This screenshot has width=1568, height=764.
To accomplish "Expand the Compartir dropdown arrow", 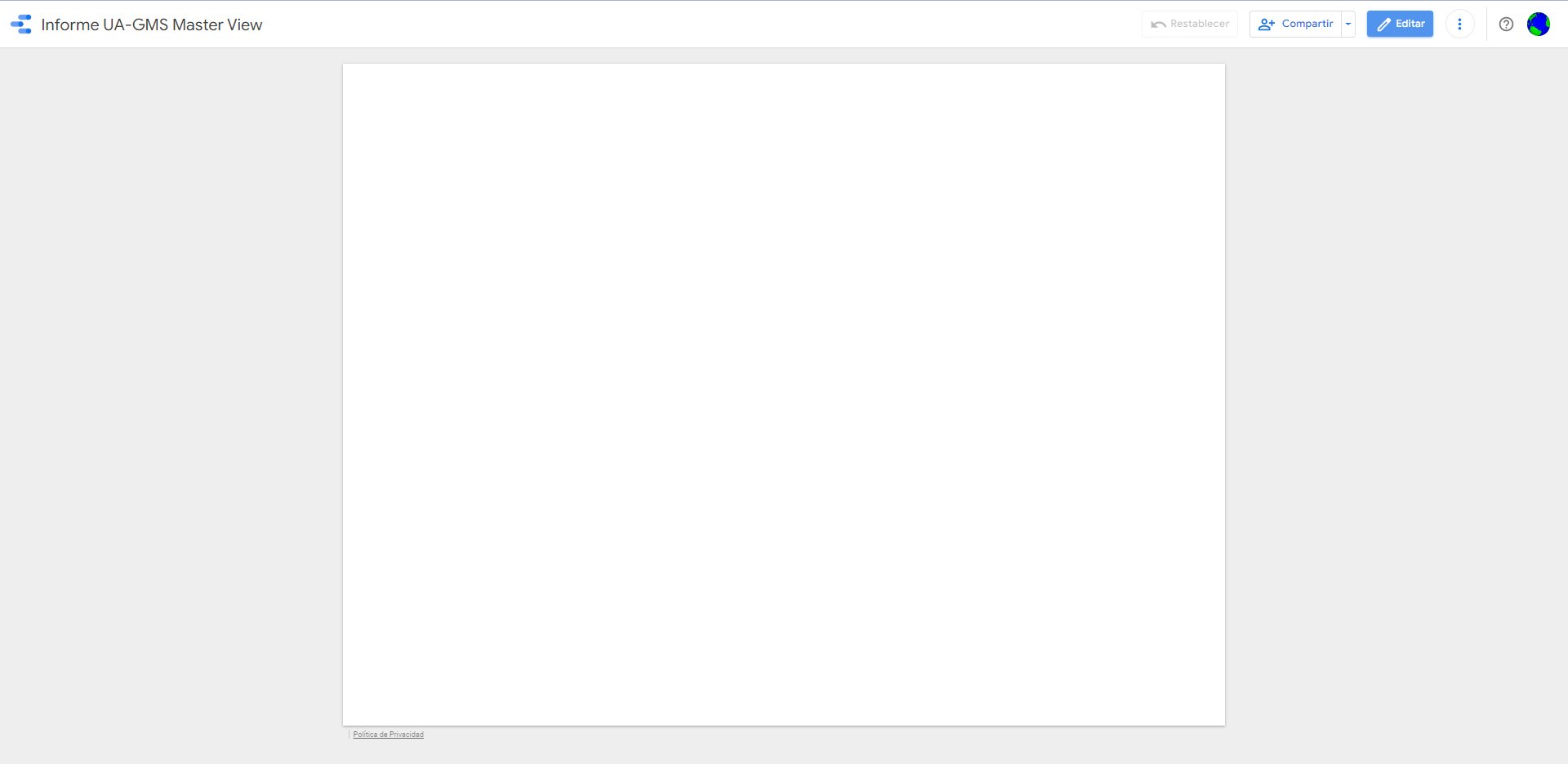I will click(1348, 24).
